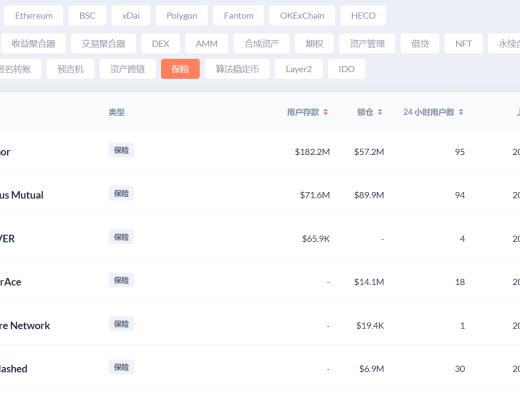The height and width of the screenshot is (400, 520).
Task: Switch to the Layer2 category
Action: (299, 69)
